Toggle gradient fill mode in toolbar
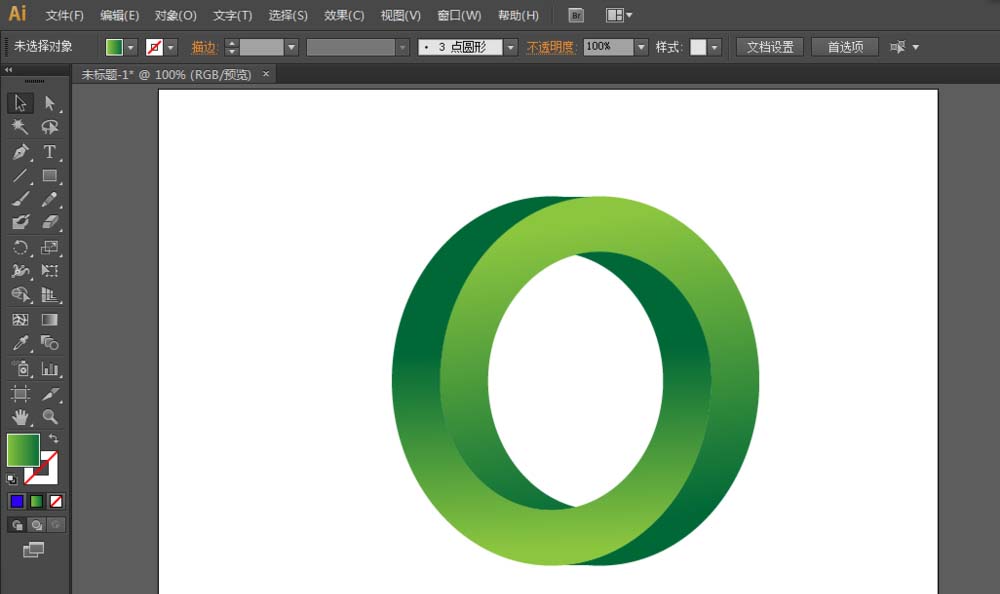The image size is (1000, 594). (x=37, y=500)
